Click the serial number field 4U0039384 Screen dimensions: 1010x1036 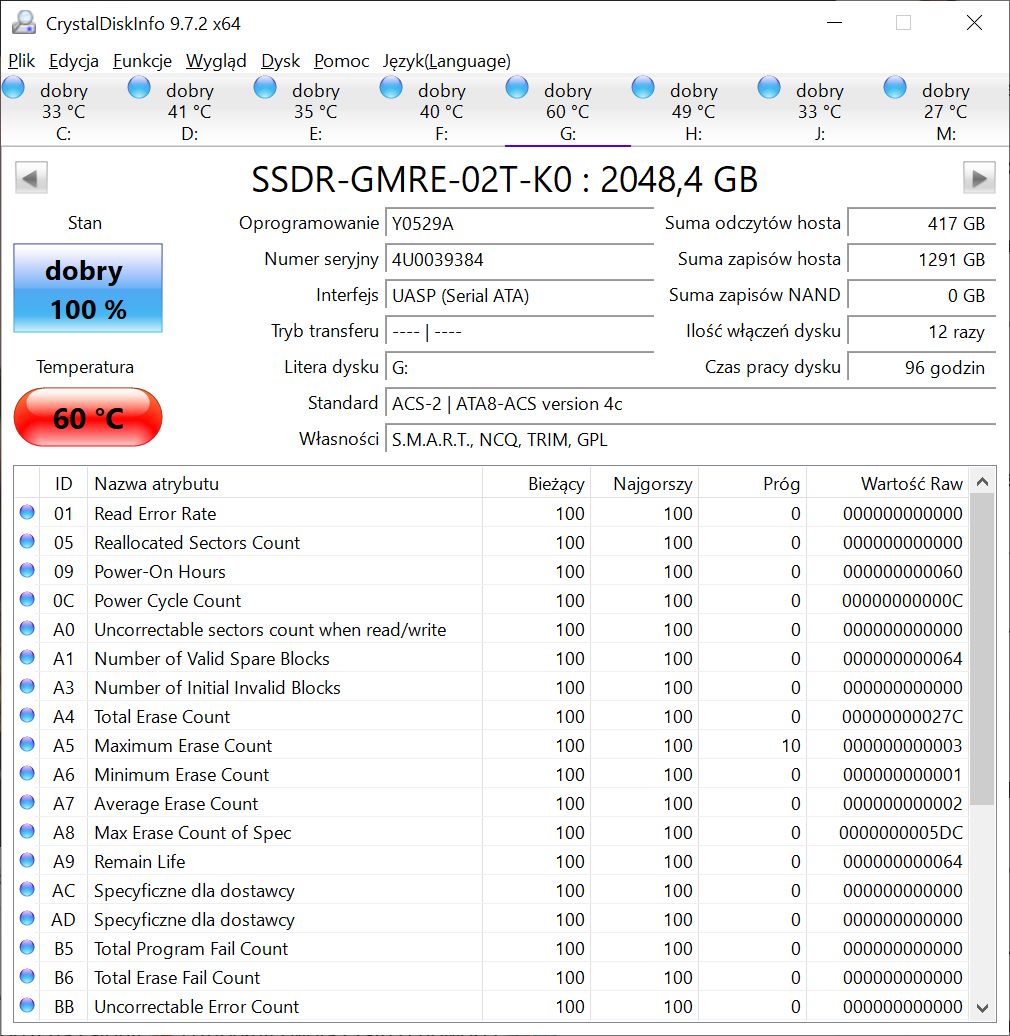[519, 260]
